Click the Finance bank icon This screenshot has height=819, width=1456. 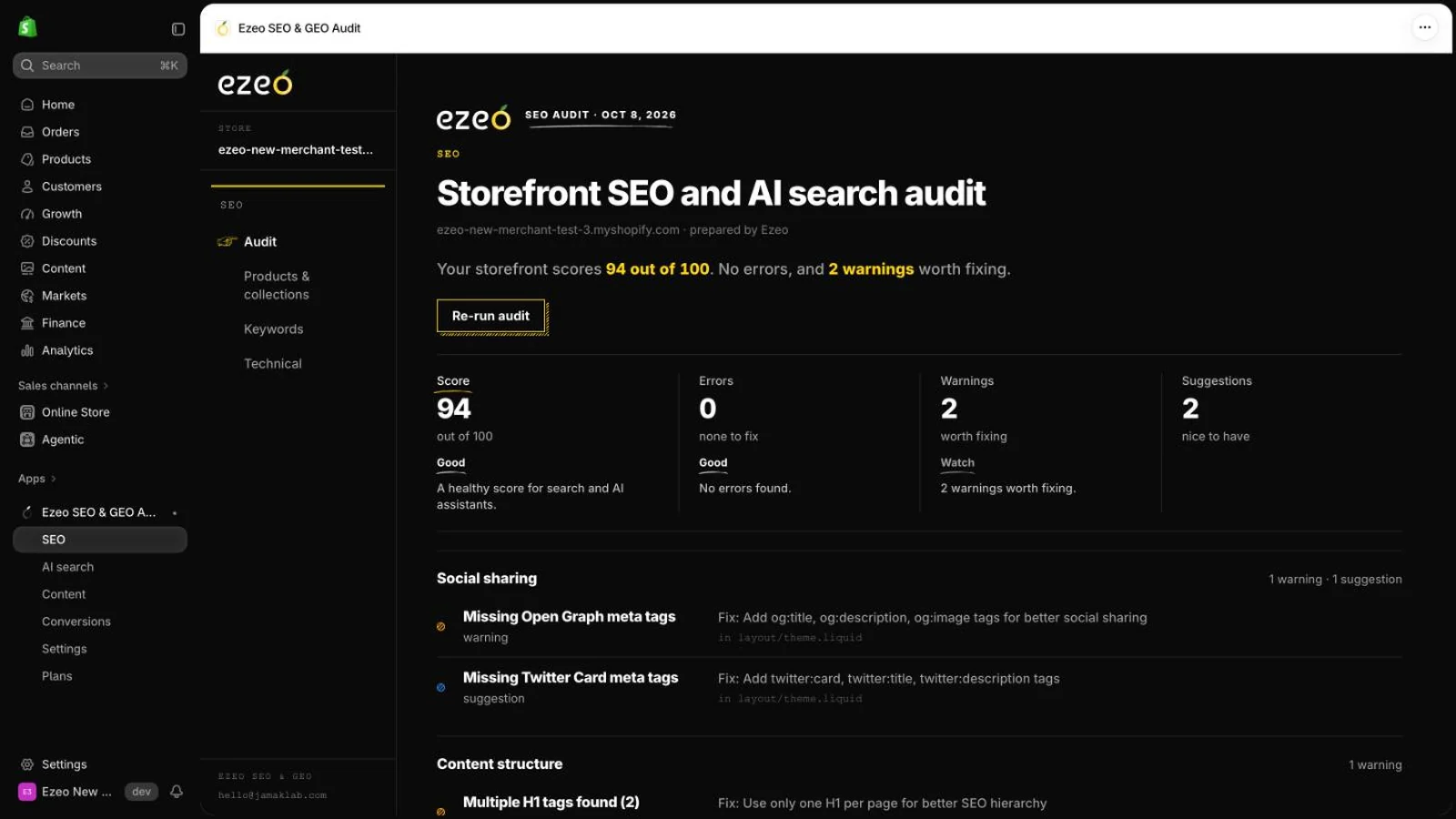(x=27, y=323)
